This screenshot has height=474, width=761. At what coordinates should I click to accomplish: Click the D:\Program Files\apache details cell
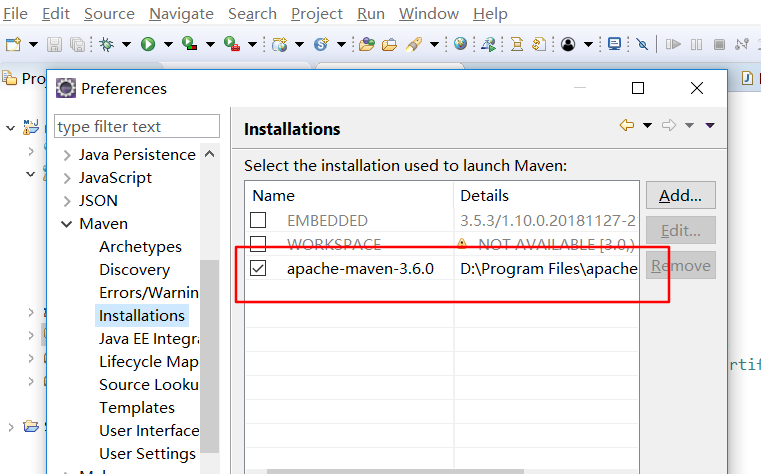click(548, 268)
